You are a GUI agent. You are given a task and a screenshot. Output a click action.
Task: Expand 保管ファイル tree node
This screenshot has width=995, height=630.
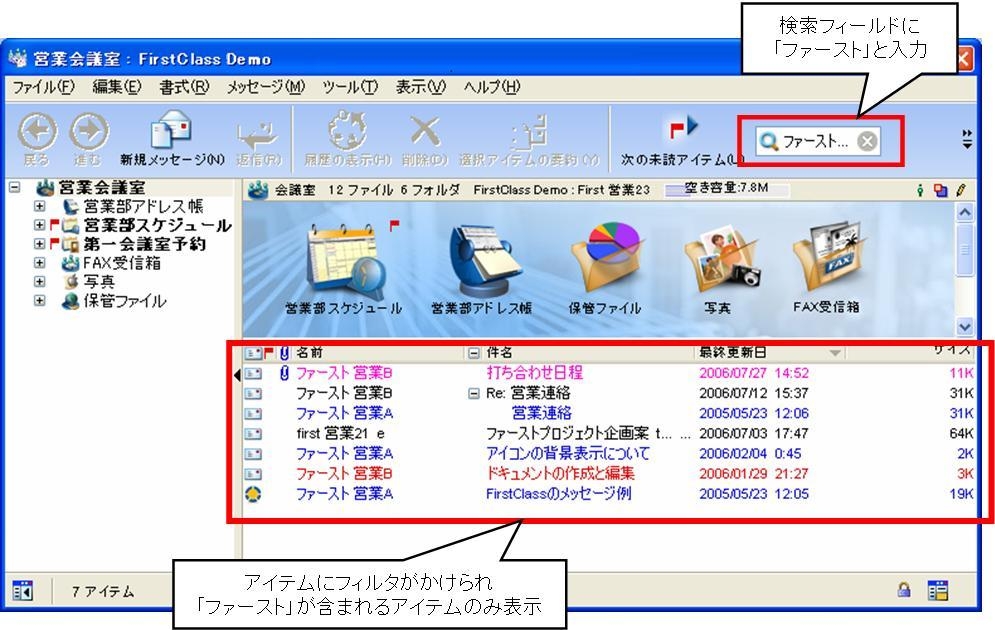39,301
